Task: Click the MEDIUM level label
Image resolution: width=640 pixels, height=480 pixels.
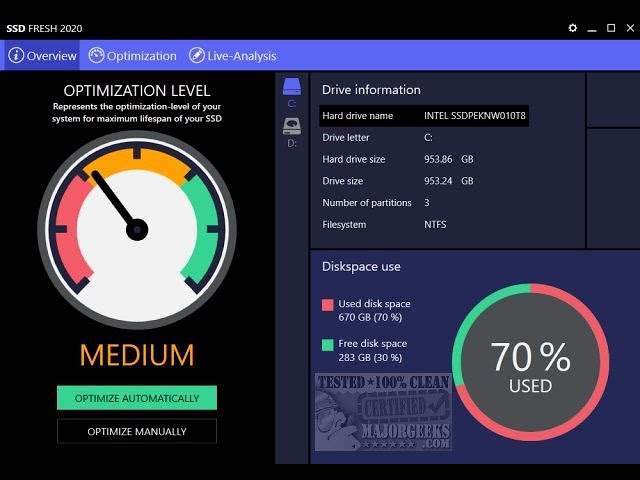Action: pyautogui.click(x=137, y=354)
